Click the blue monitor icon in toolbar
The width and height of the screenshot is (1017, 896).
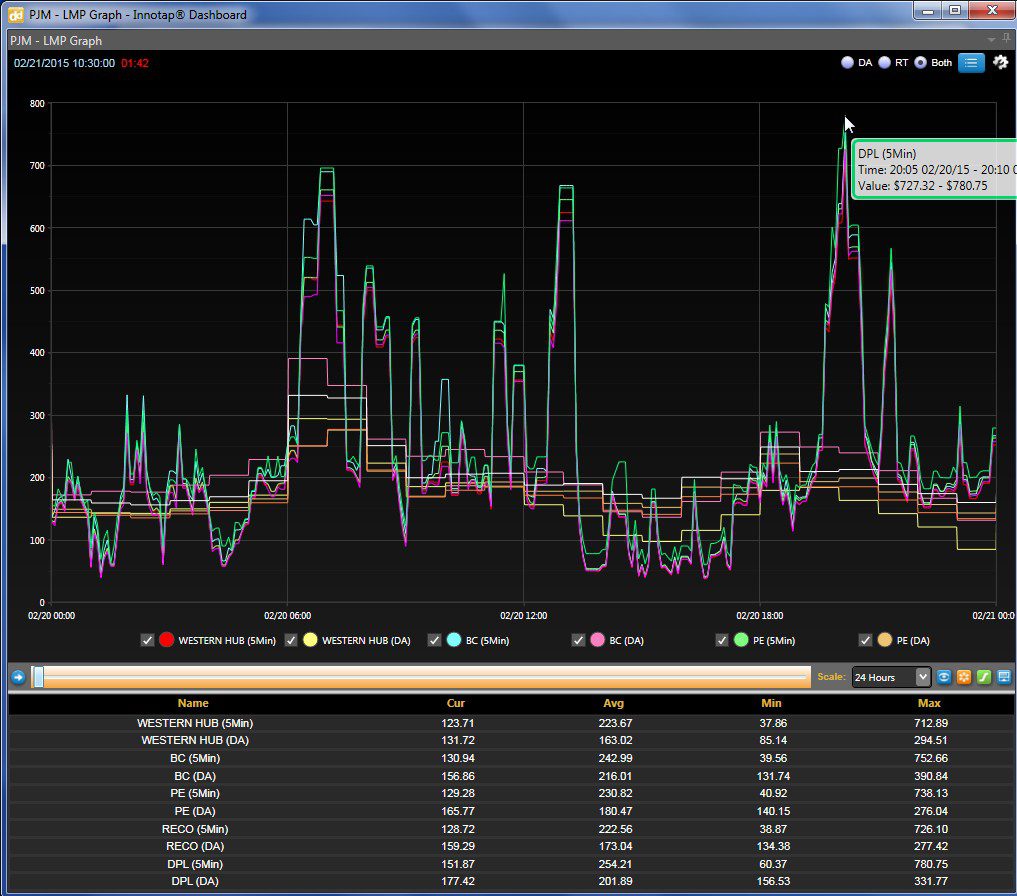coord(1004,677)
